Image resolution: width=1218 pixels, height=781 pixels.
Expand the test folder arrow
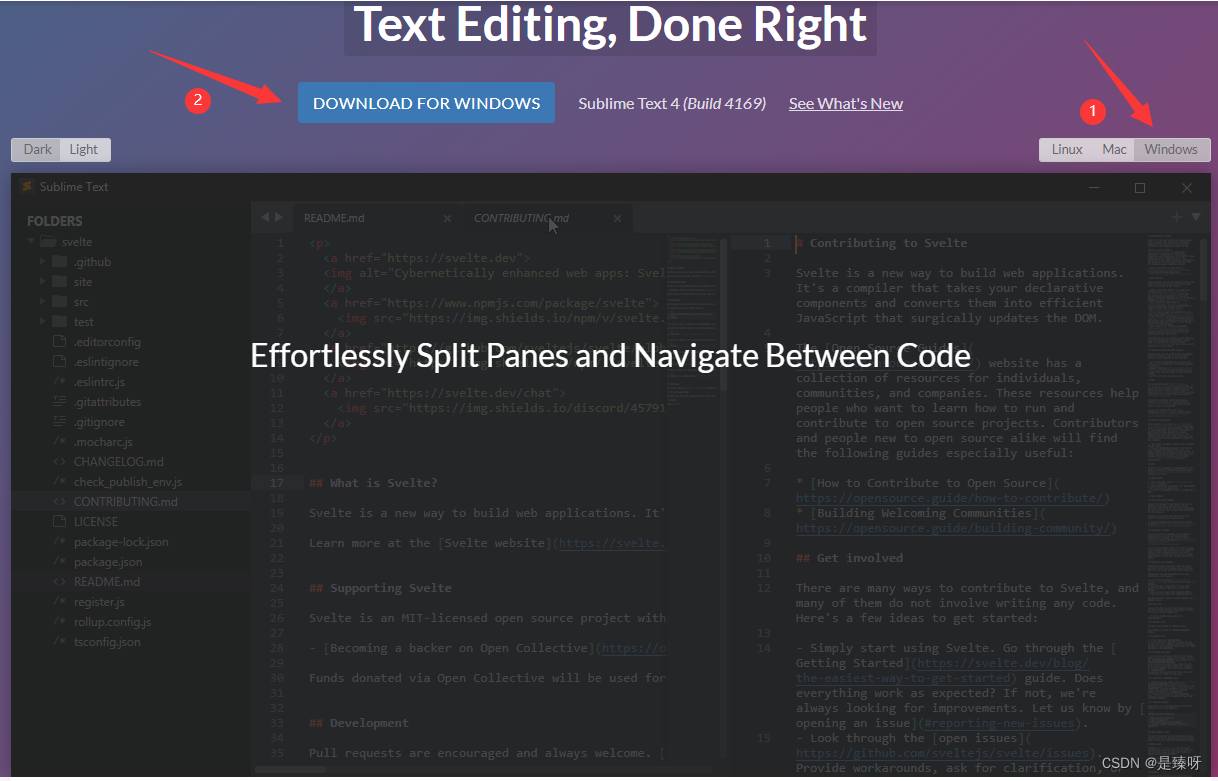coord(43,322)
